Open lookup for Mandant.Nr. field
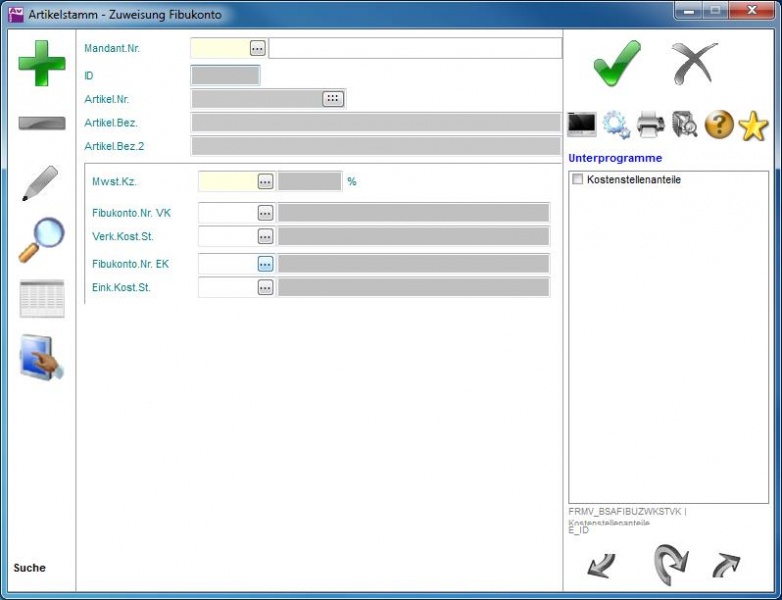 point(257,48)
